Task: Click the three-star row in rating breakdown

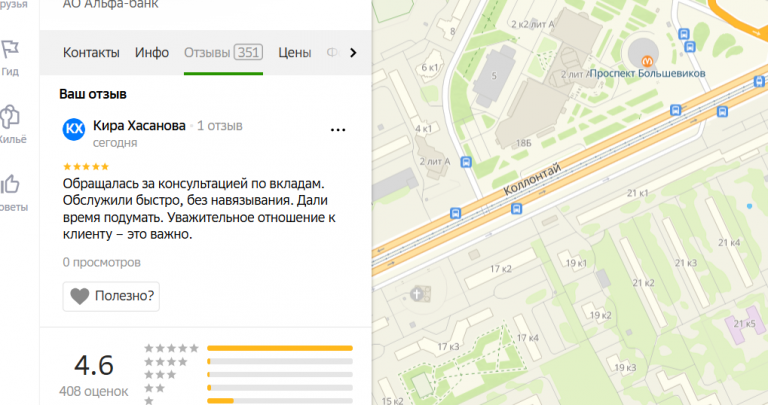Action: click(x=248, y=375)
